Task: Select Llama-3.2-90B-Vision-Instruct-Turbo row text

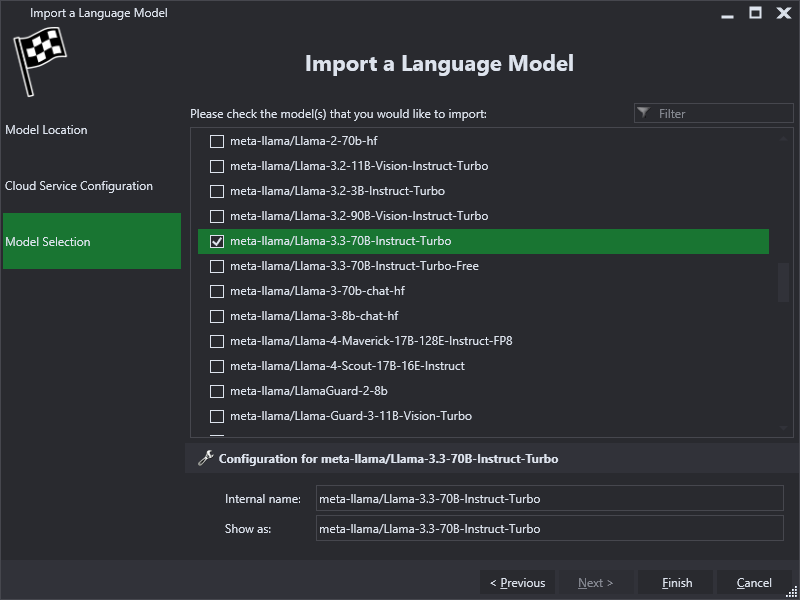Action: click(x=359, y=216)
